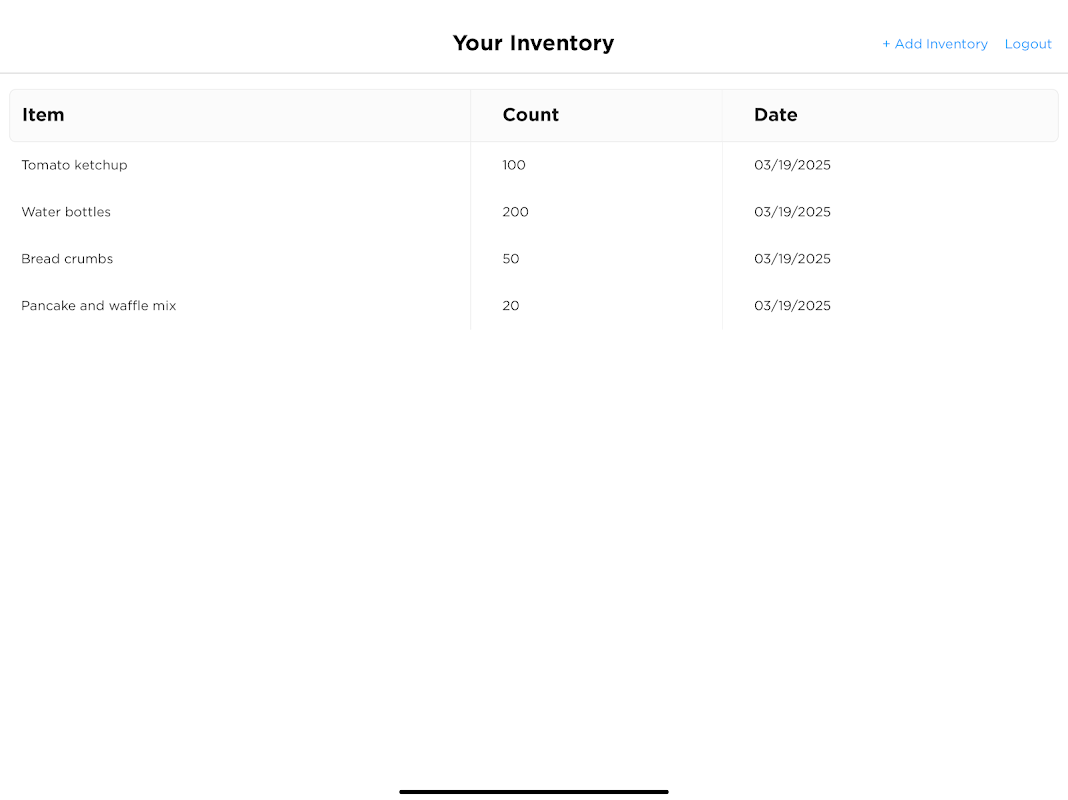Screen dimensions: 1068x800
Task: Select date cell for Pancake and waffle mix
Action: click(792, 306)
